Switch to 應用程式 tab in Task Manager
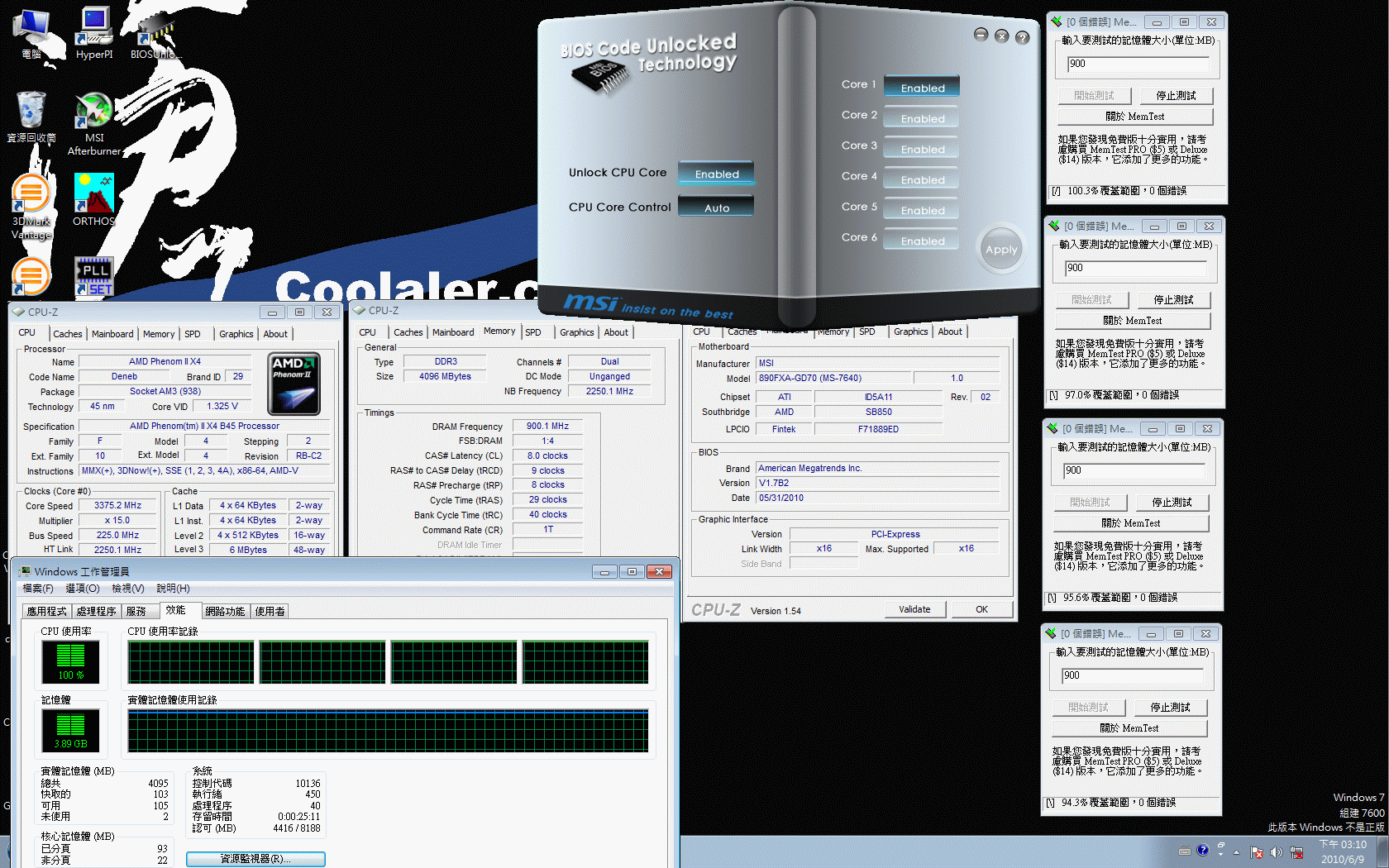1389x868 pixels. point(46,612)
